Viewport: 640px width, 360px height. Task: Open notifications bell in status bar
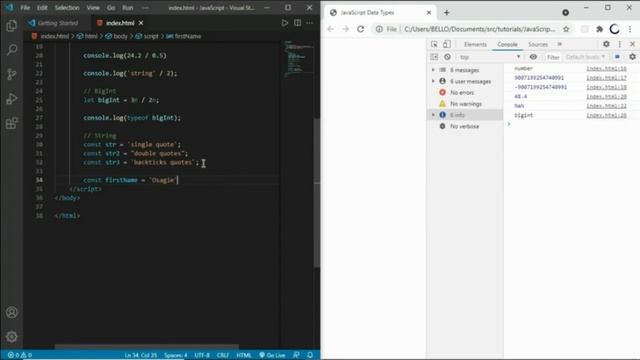pos(310,355)
